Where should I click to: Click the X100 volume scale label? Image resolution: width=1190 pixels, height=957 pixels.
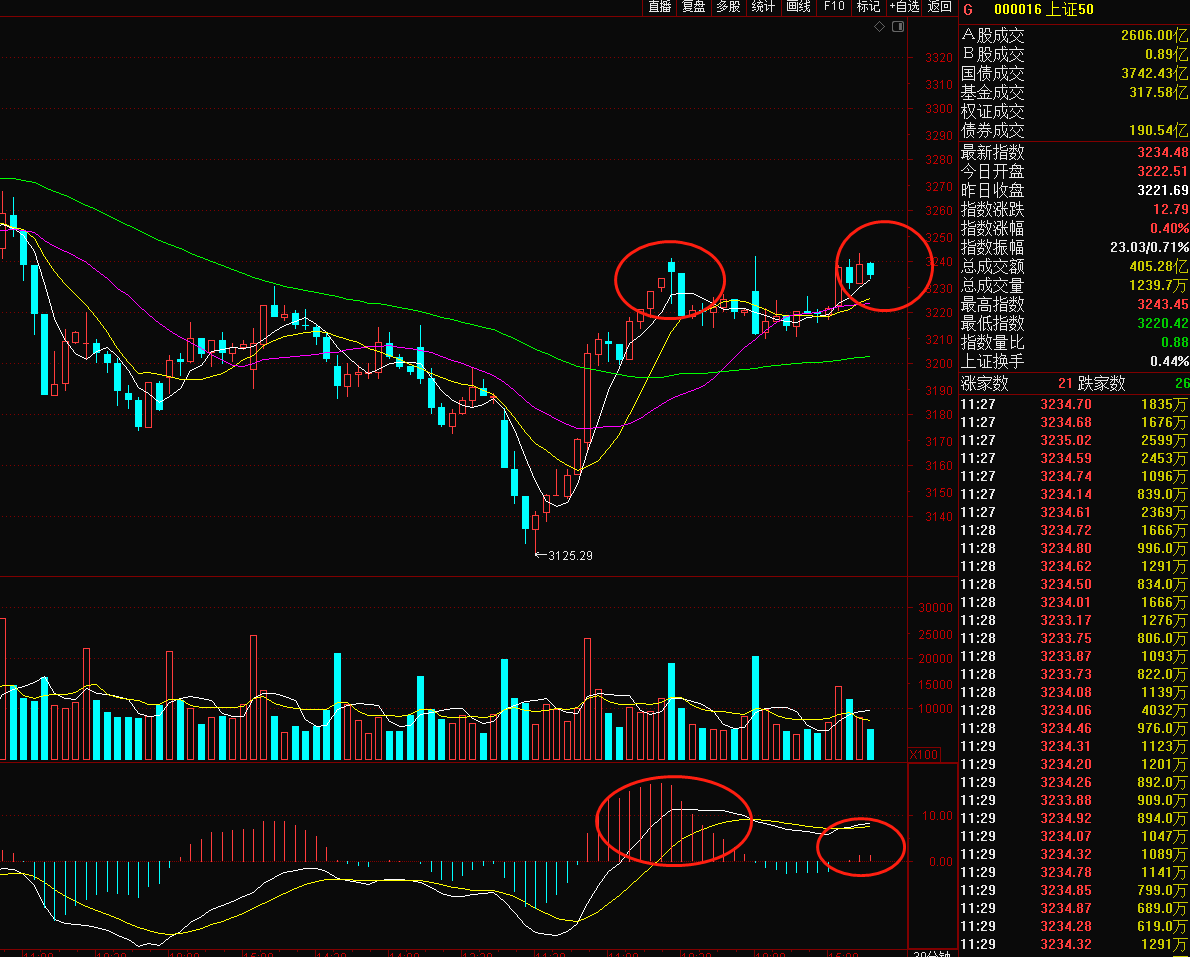pyautogui.click(x=923, y=753)
